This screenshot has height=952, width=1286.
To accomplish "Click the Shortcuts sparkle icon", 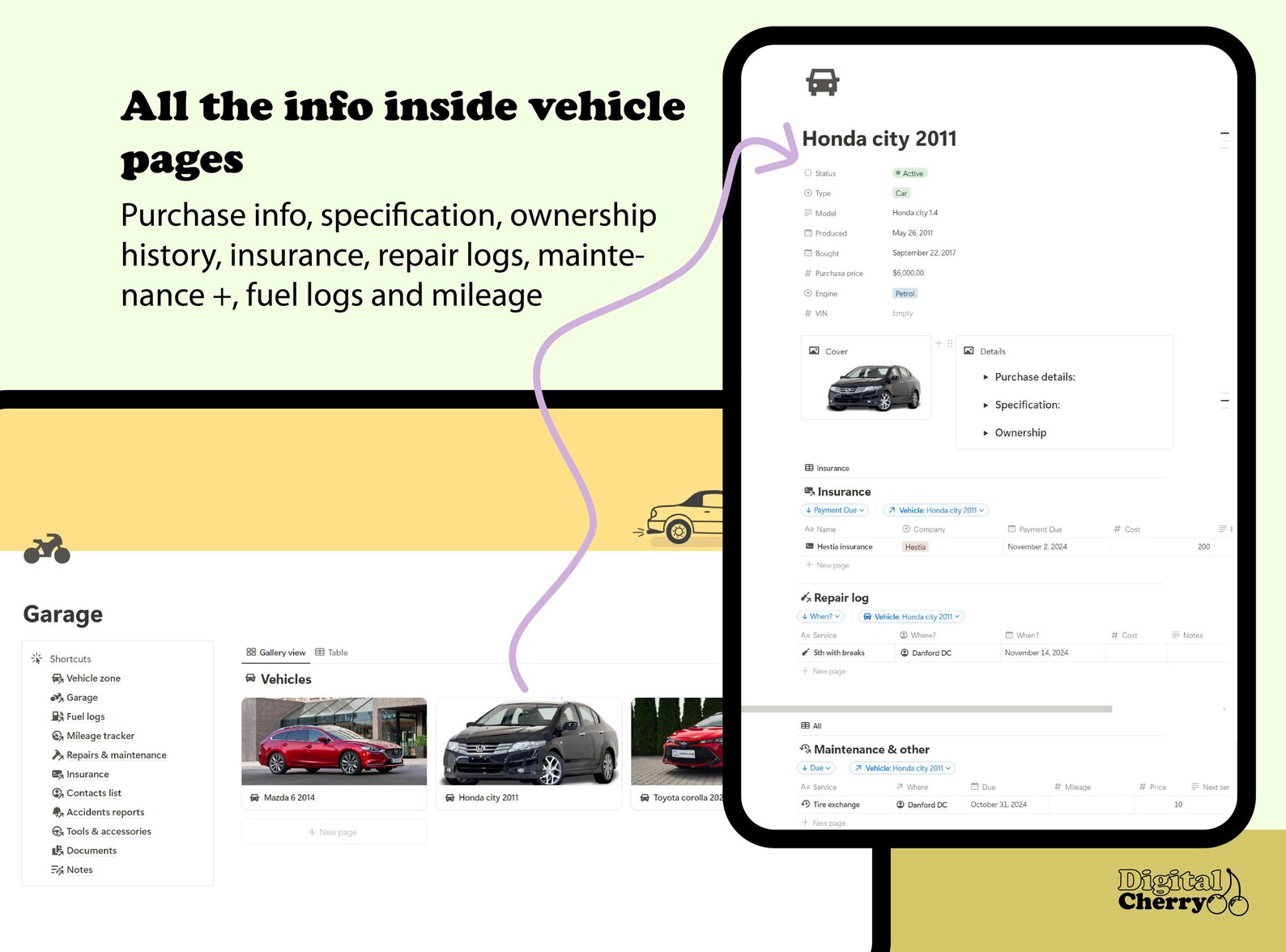I will point(36,659).
